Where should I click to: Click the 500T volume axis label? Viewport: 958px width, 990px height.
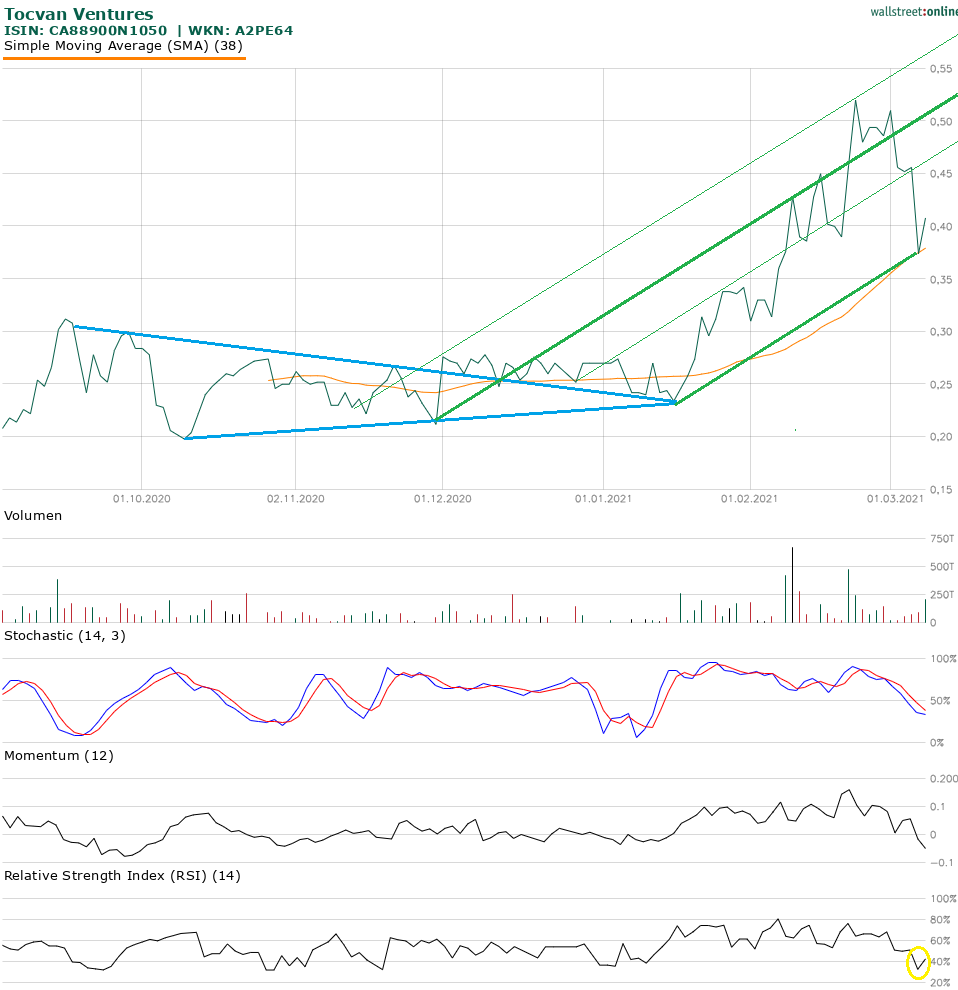(x=942, y=566)
